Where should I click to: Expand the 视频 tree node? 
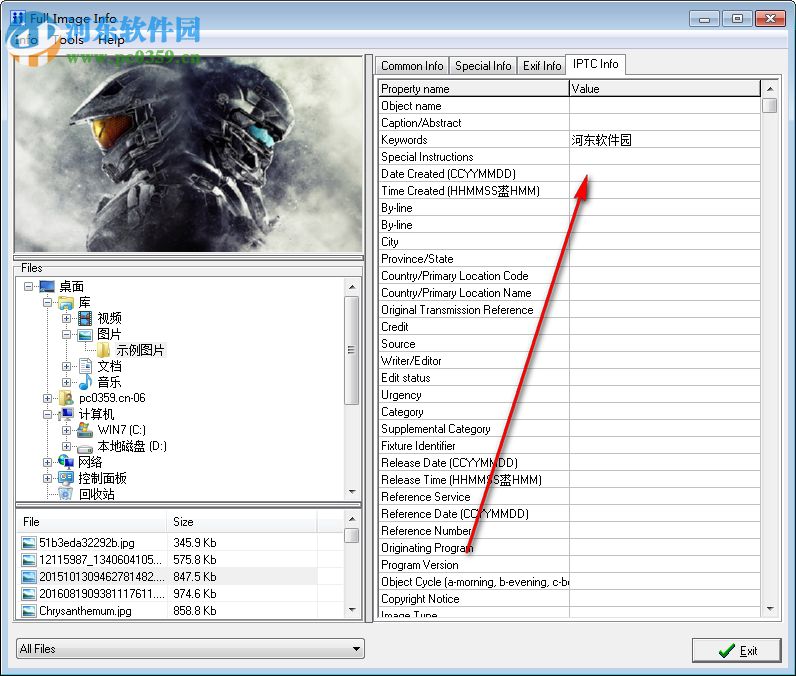coord(66,319)
